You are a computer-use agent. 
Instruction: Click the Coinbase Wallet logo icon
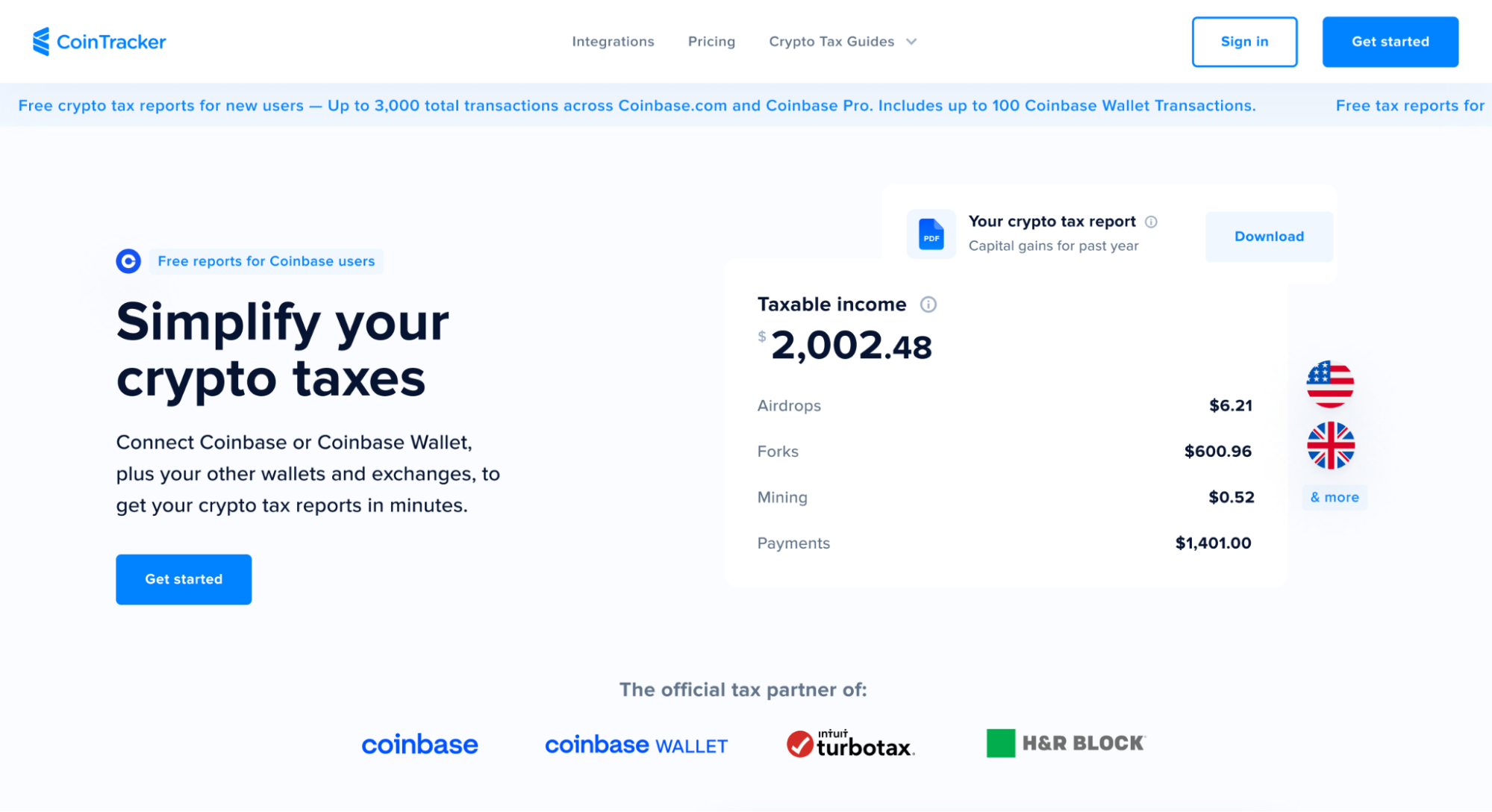(636, 743)
